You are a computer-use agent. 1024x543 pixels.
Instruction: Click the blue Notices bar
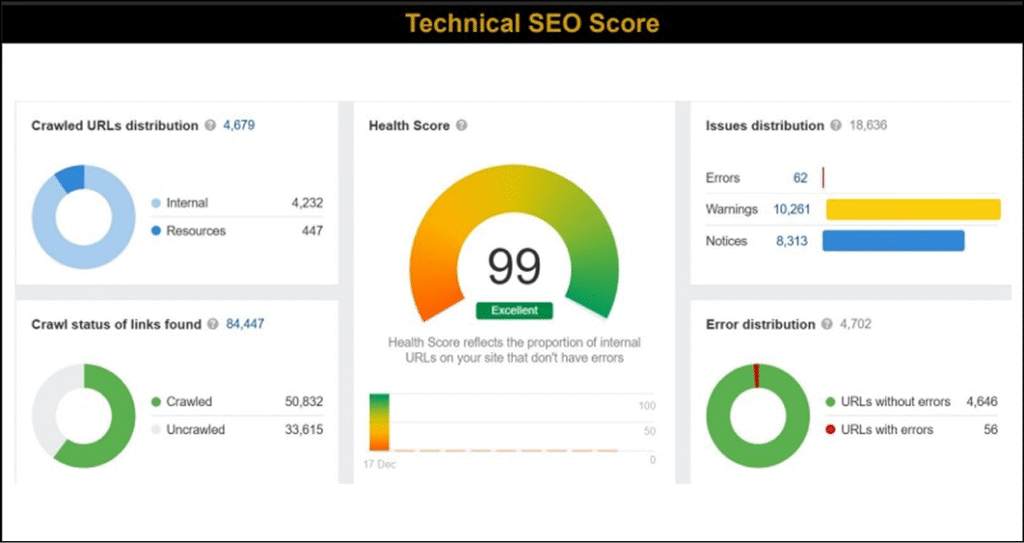[x=893, y=241]
